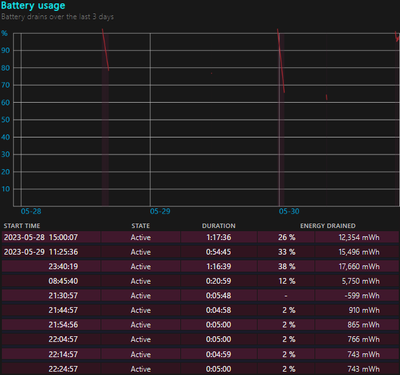Click the 05-30 date axis label
Viewport: 400px width, 375px height.
(x=289, y=211)
